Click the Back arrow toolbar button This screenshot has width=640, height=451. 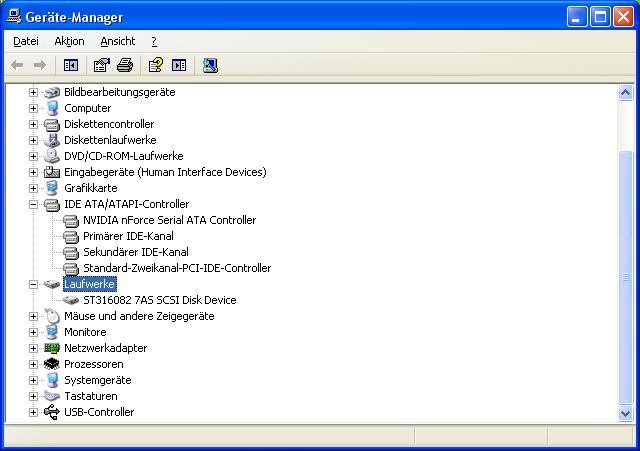pos(17,65)
